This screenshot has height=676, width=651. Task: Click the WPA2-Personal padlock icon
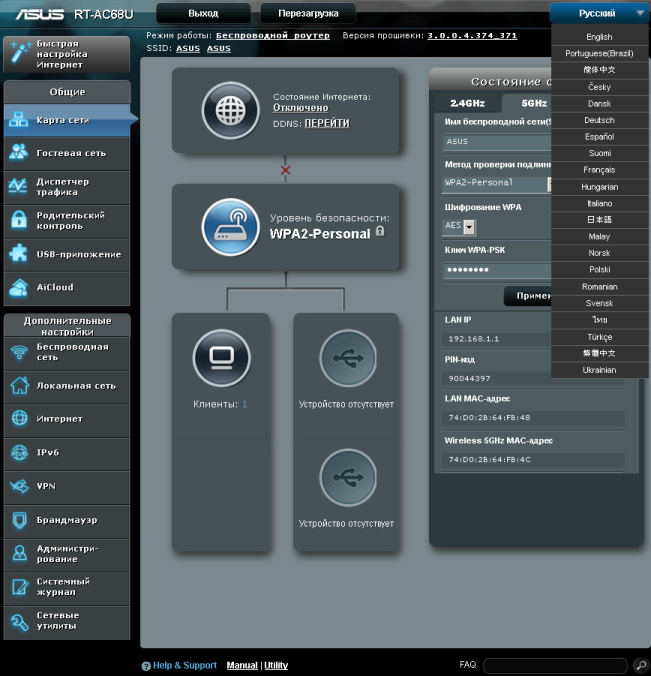click(380, 231)
